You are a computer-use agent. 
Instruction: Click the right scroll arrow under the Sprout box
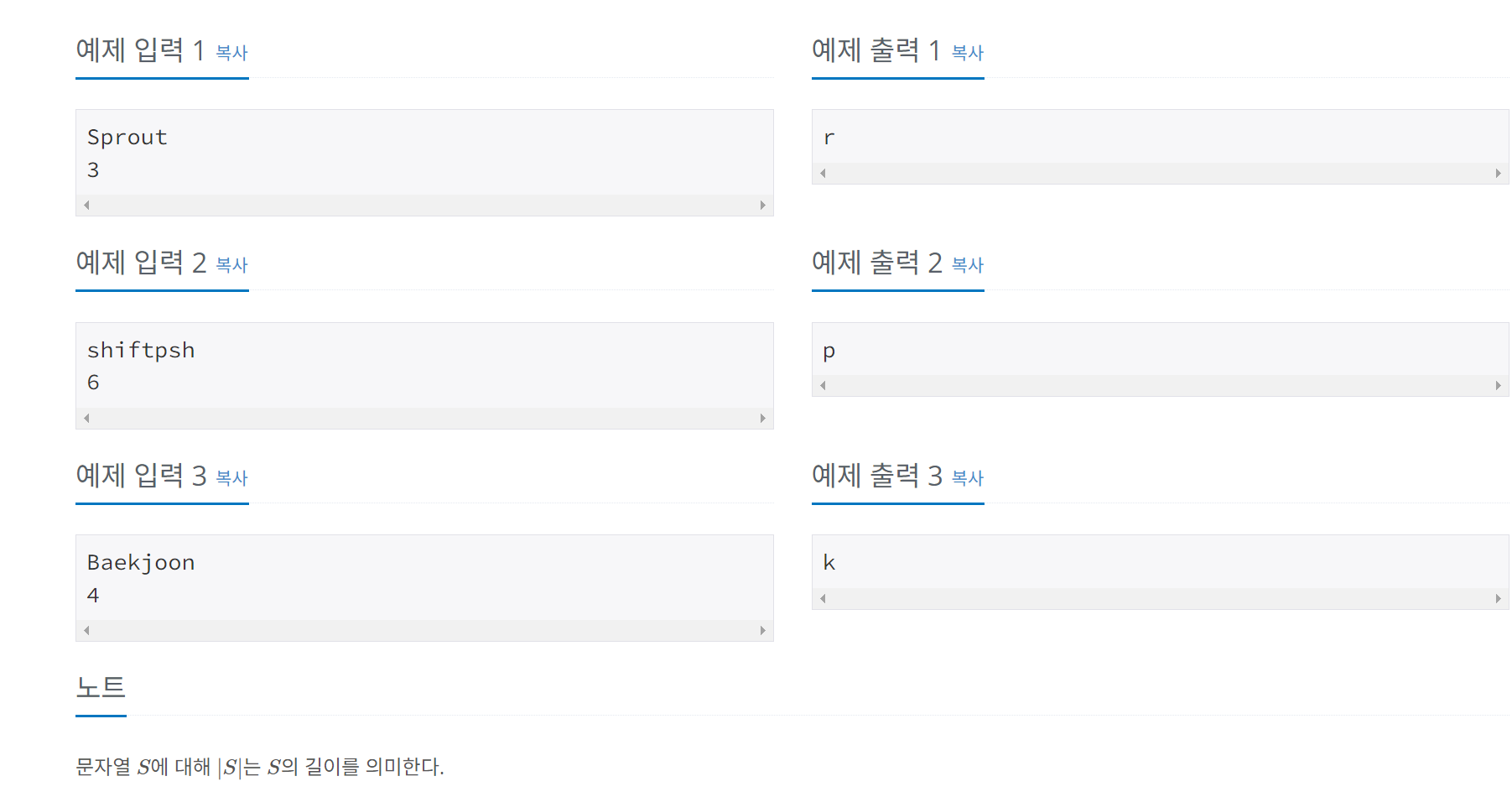tap(763, 204)
